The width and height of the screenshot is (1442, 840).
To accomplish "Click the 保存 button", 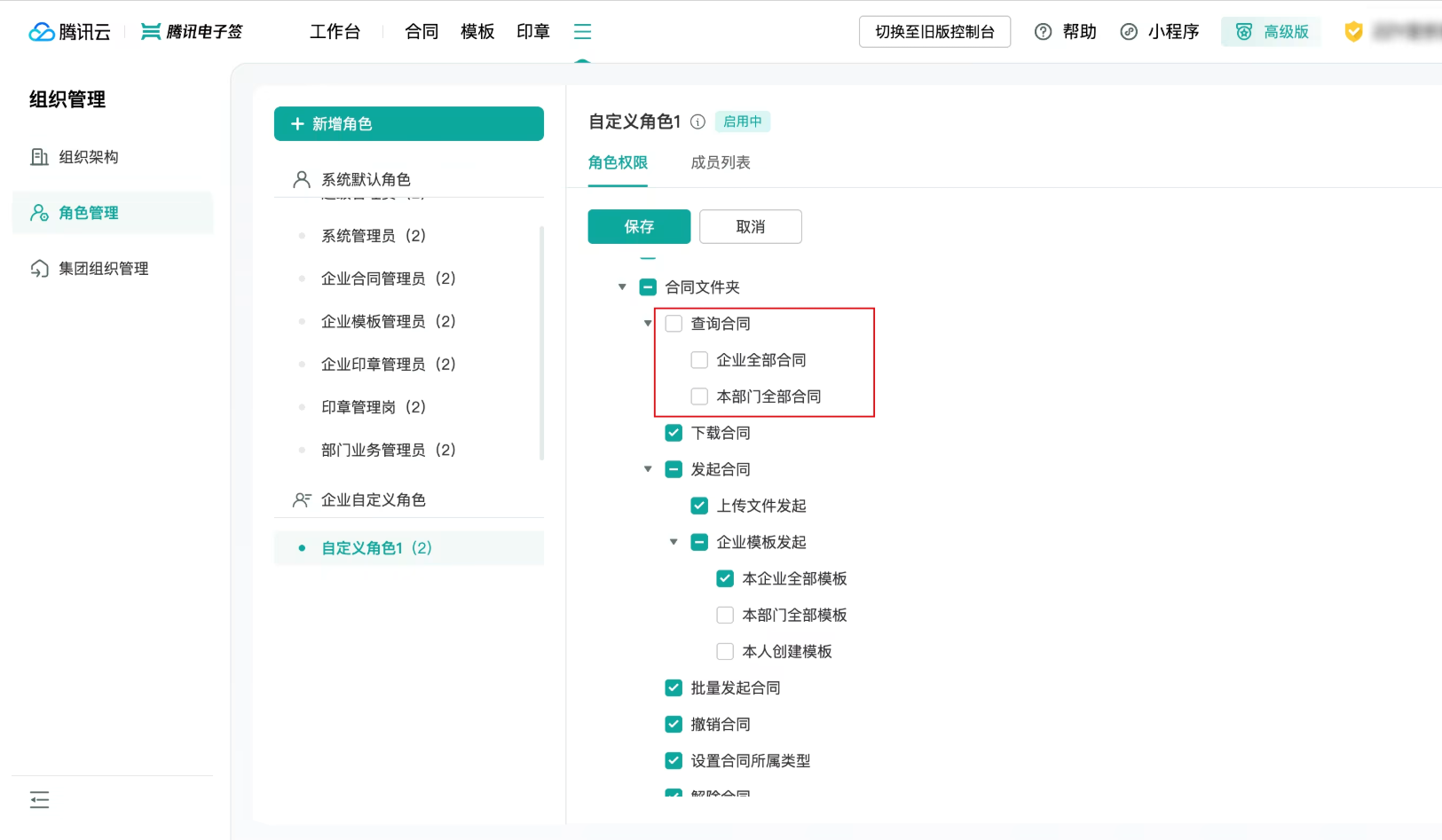I will coord(639,227).
